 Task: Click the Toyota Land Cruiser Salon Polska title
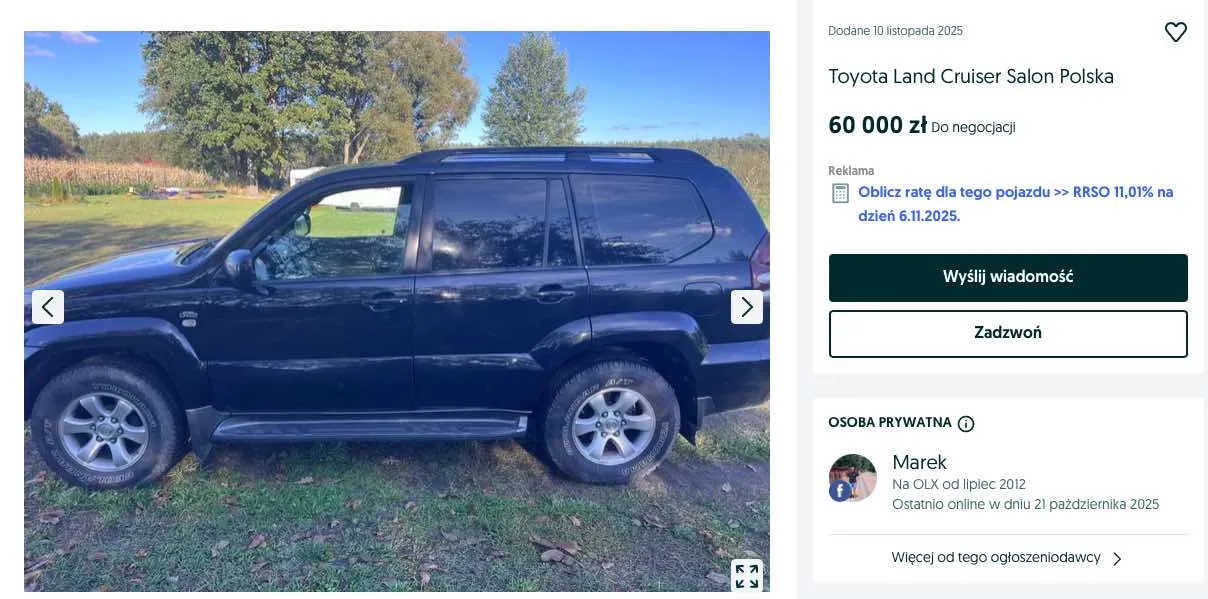coord(971,77)
